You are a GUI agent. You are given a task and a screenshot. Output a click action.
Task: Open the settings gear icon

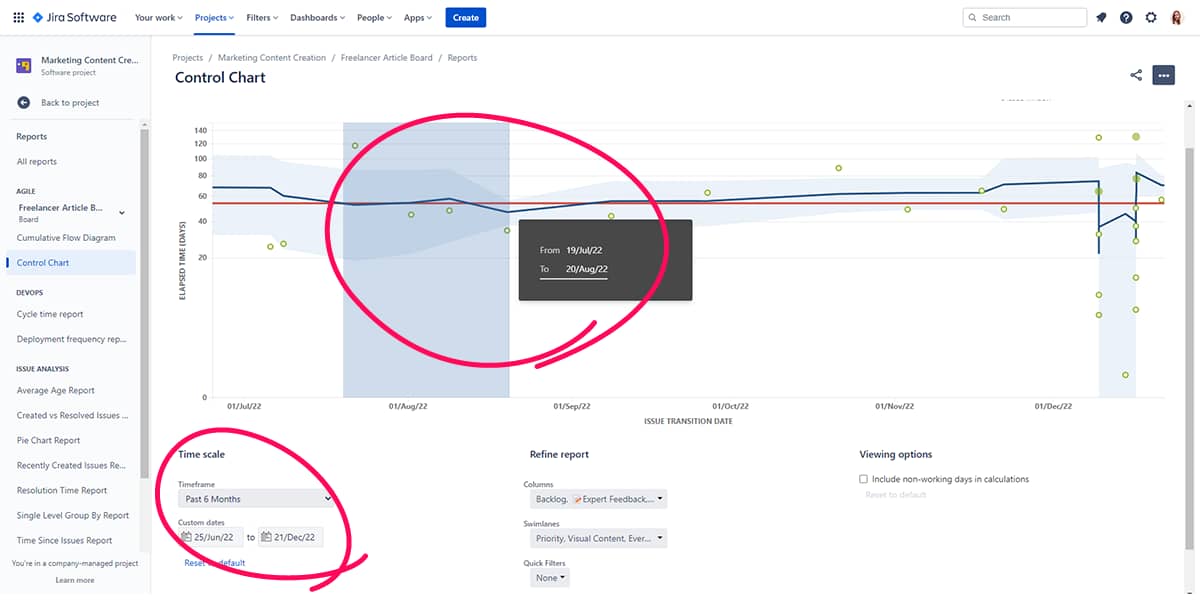coord(1151,17)
